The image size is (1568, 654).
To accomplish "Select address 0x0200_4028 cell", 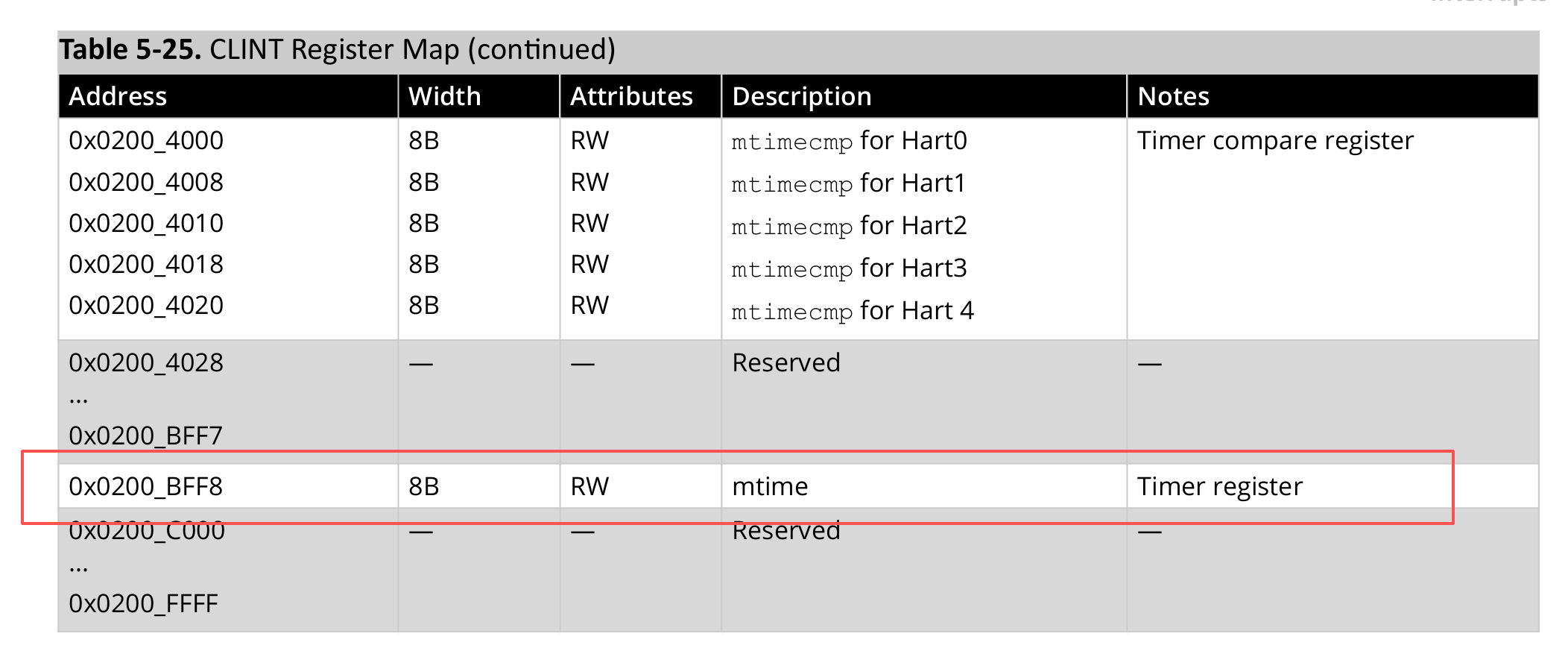I will pyautogui.click(x=146, y=363).
